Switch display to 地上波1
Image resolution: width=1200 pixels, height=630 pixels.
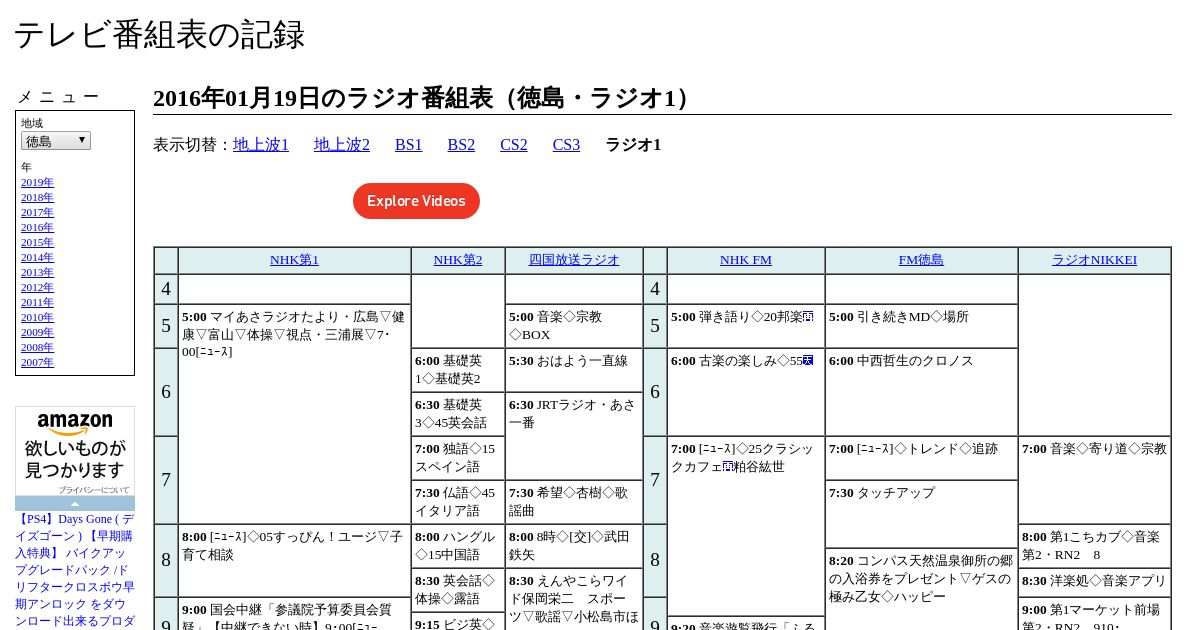[261, 145]
